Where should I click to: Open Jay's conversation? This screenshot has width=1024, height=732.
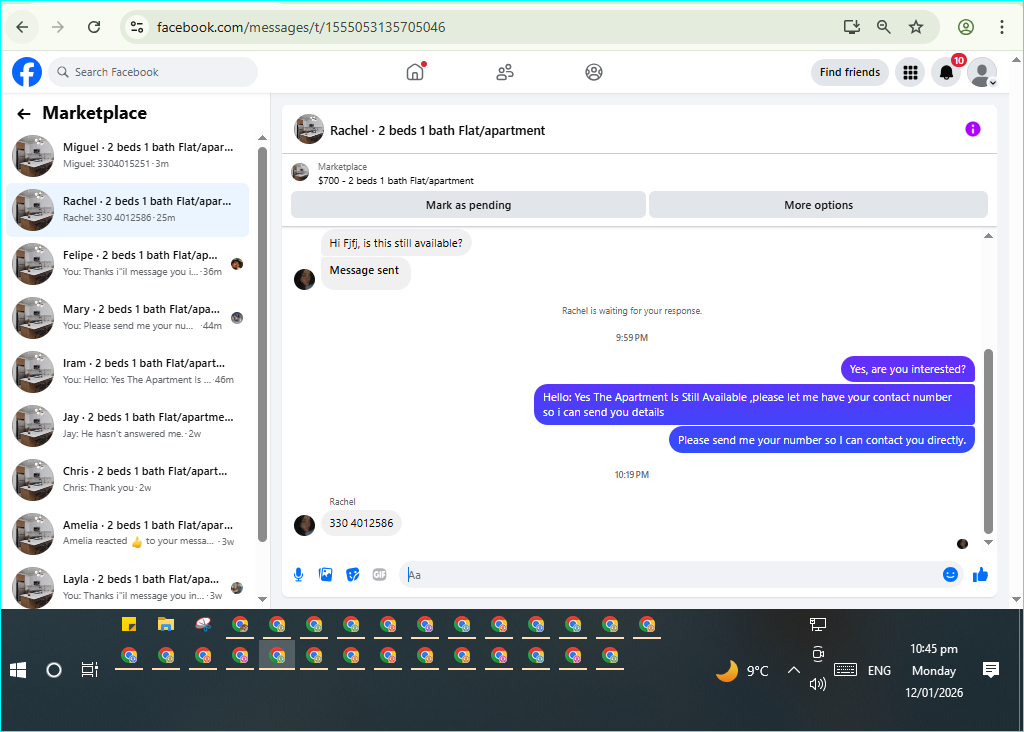pyautogui.click(x=128, y=426)
